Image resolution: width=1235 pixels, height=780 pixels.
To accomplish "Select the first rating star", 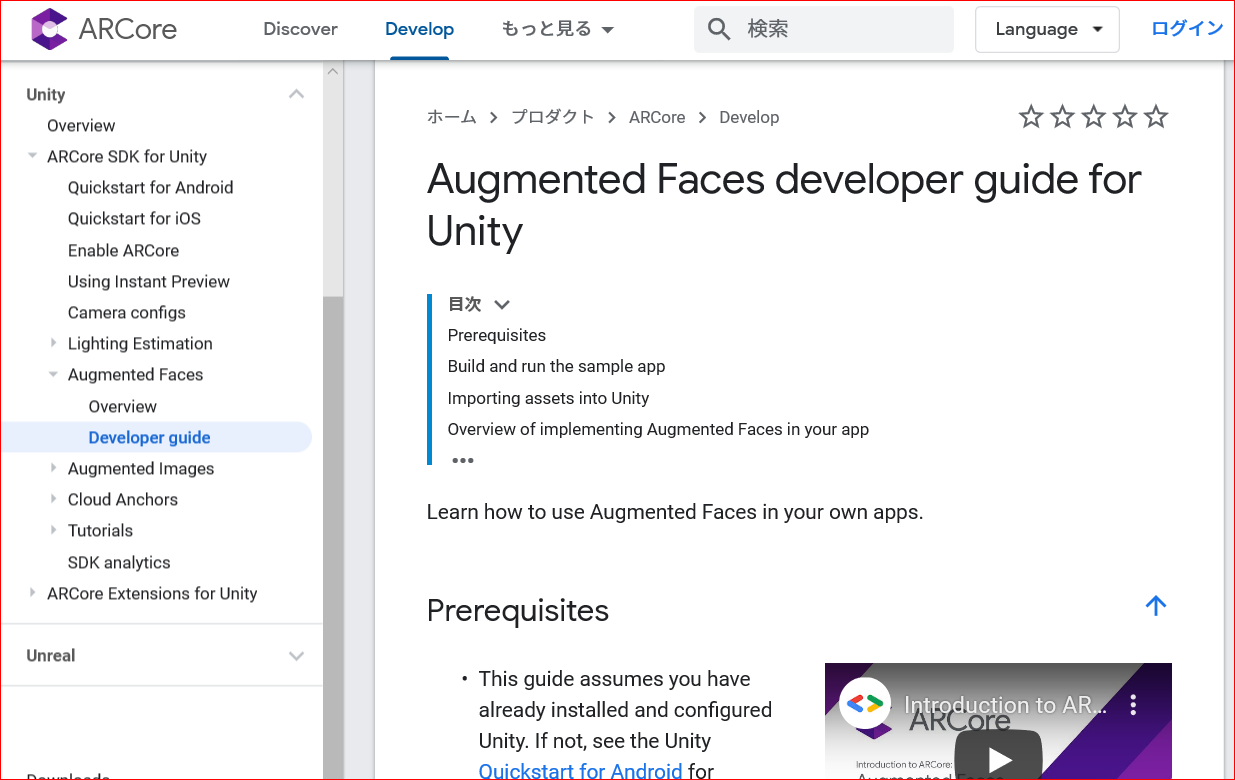I will point(1031,116).
